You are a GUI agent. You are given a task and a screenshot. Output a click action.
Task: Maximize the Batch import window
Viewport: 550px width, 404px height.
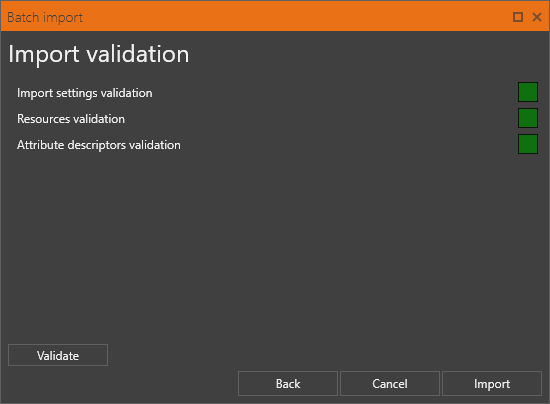[x=518, y=17]
